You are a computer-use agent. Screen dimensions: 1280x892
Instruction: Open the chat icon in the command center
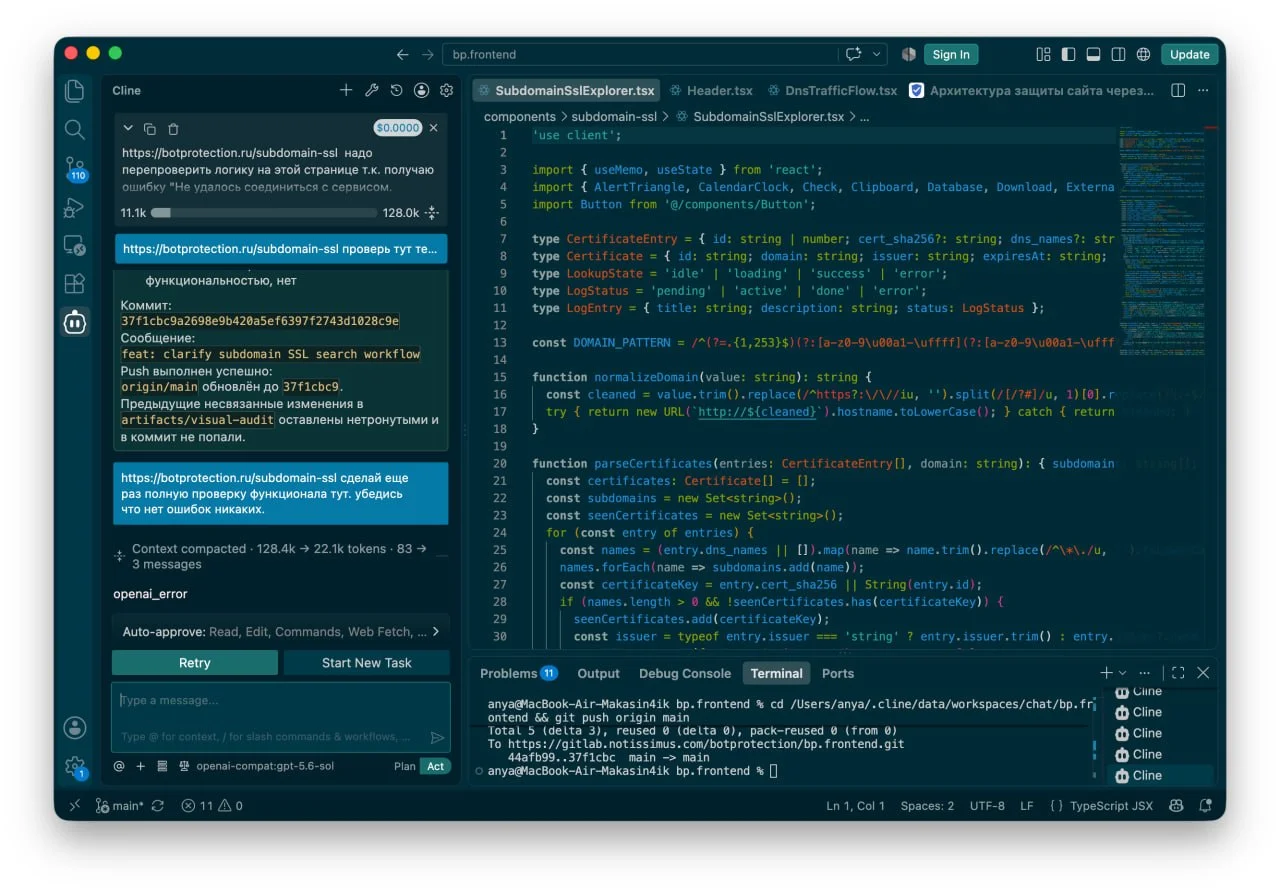854,55
